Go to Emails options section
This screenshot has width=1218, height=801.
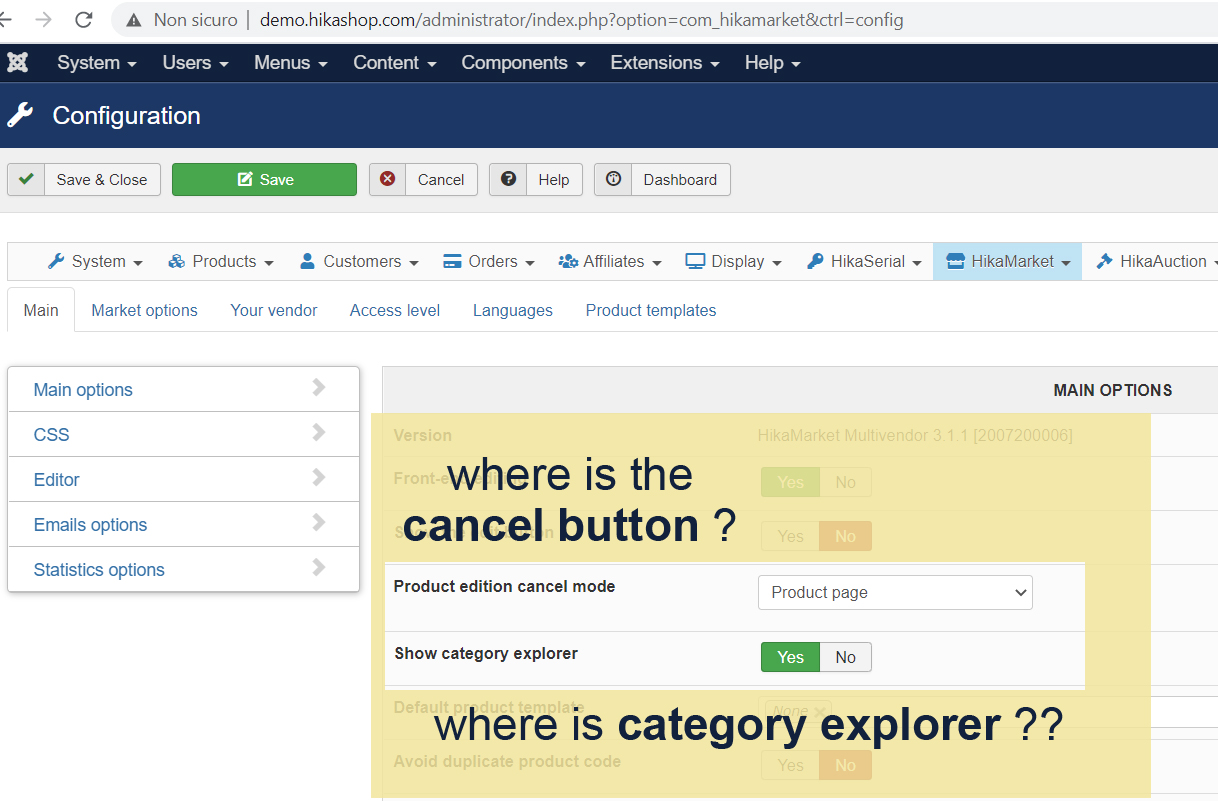(x=183, y=524)
